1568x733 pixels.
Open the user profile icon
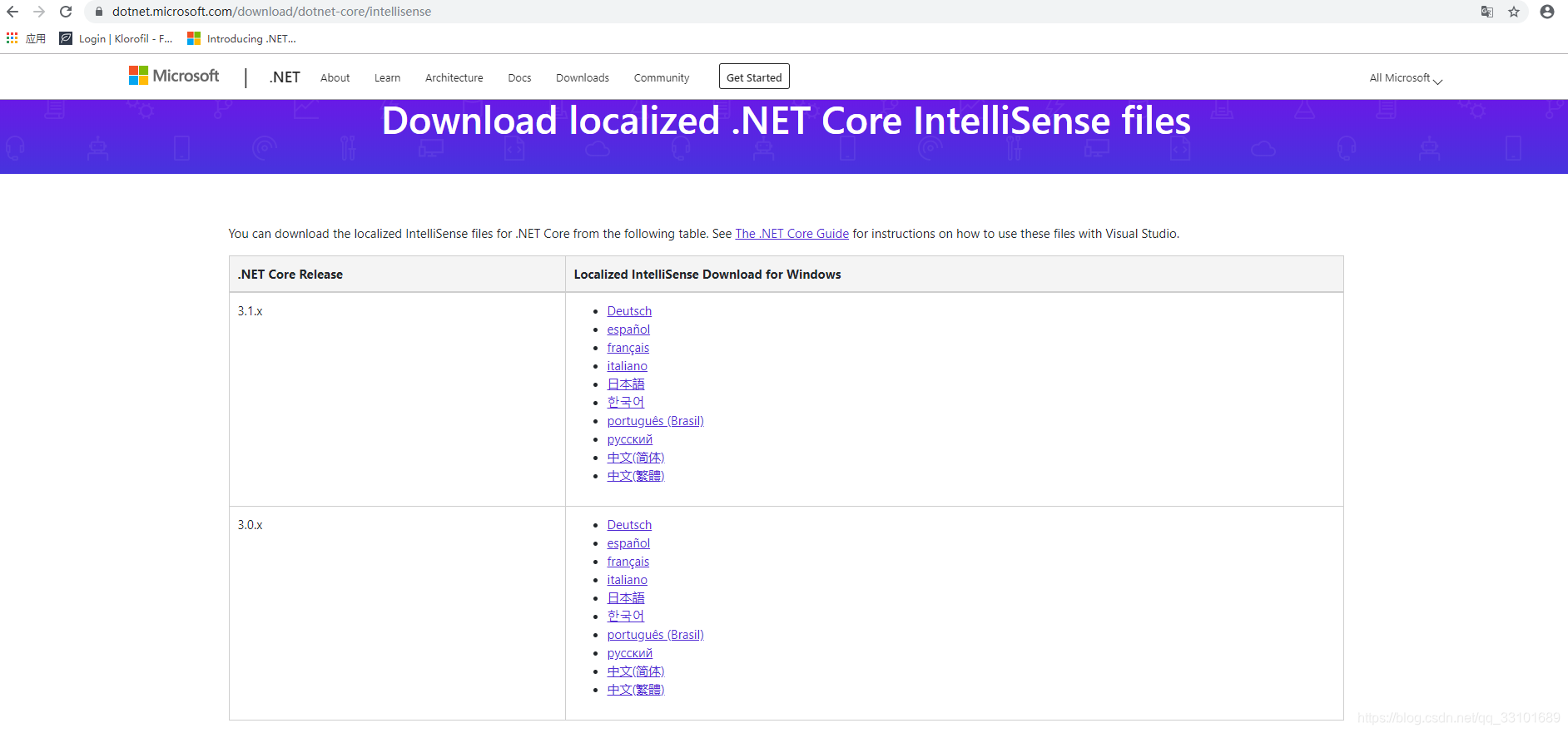coord(1547,12)
